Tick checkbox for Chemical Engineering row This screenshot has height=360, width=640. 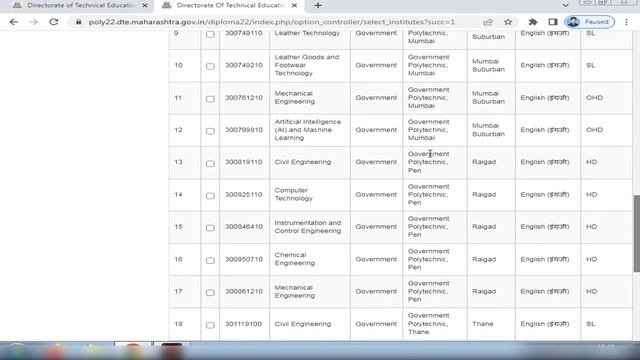coord(210,260)
